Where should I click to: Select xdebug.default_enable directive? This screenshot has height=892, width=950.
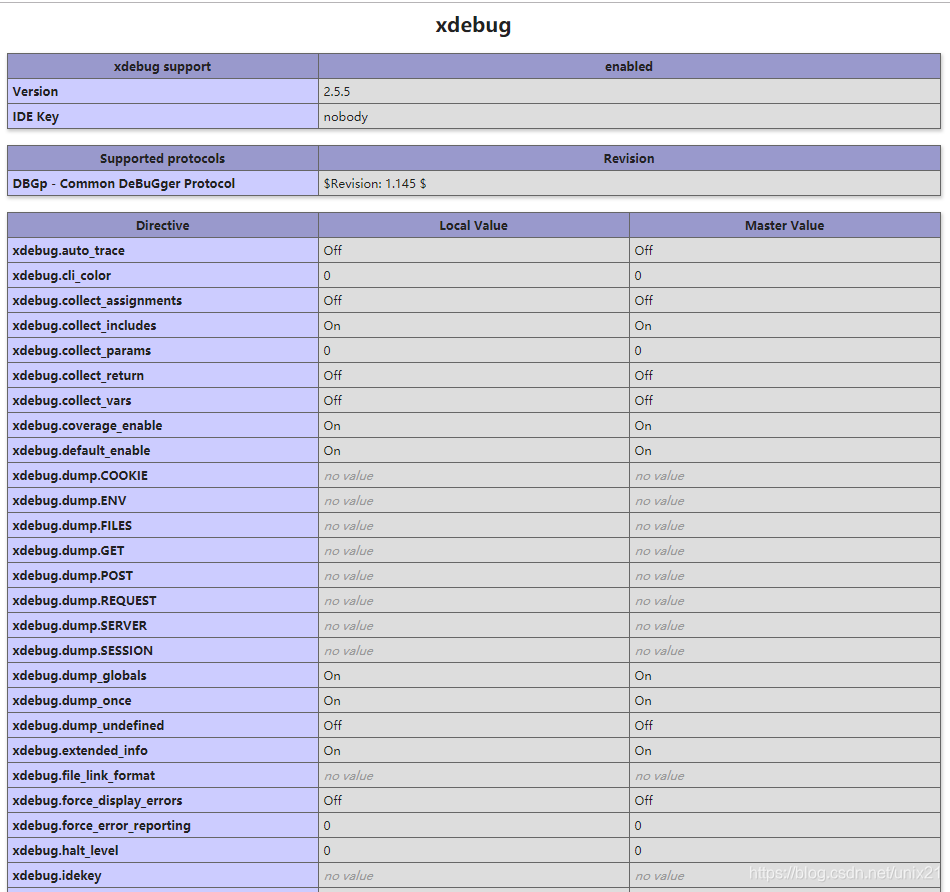(x=81, y=450)
